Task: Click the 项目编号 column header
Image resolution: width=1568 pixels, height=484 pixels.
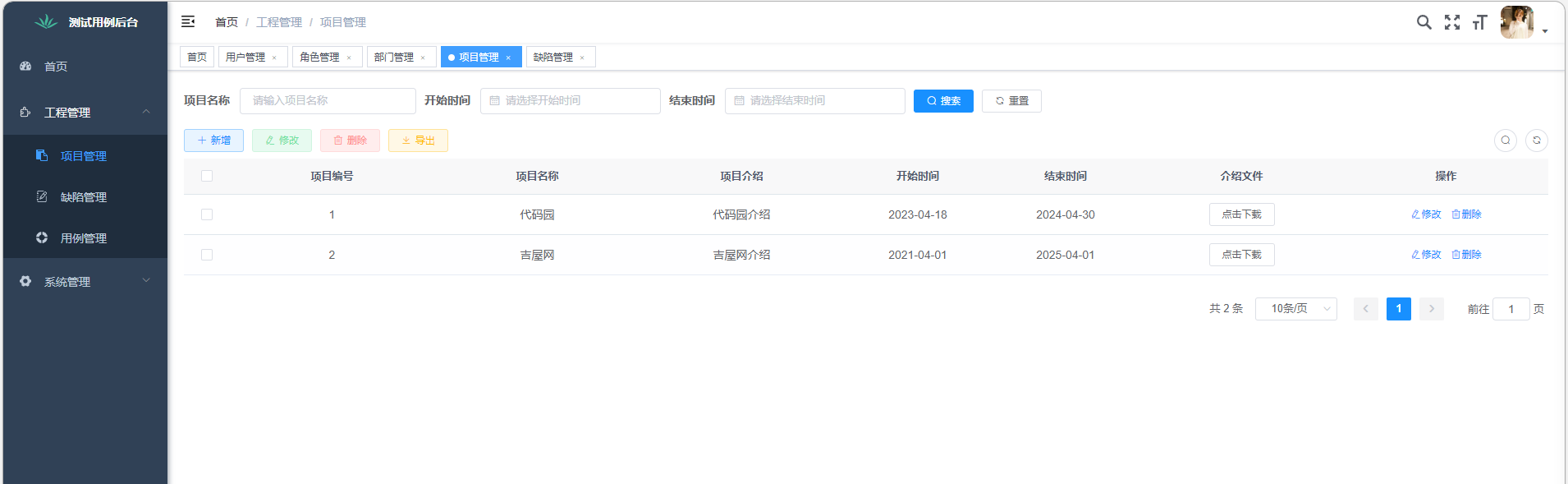Action: 332,176
